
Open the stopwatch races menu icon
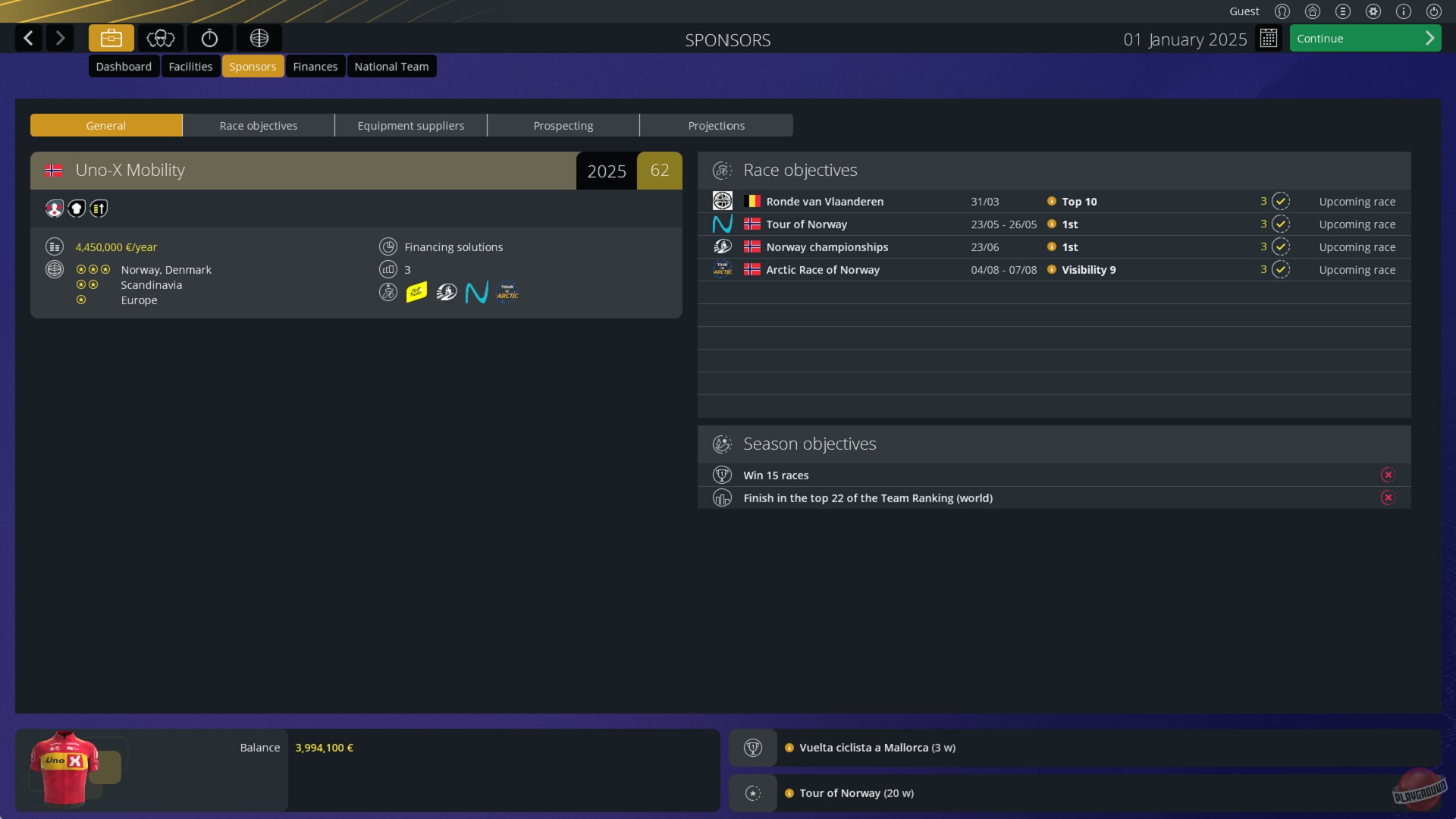click(x=209, y=38)
